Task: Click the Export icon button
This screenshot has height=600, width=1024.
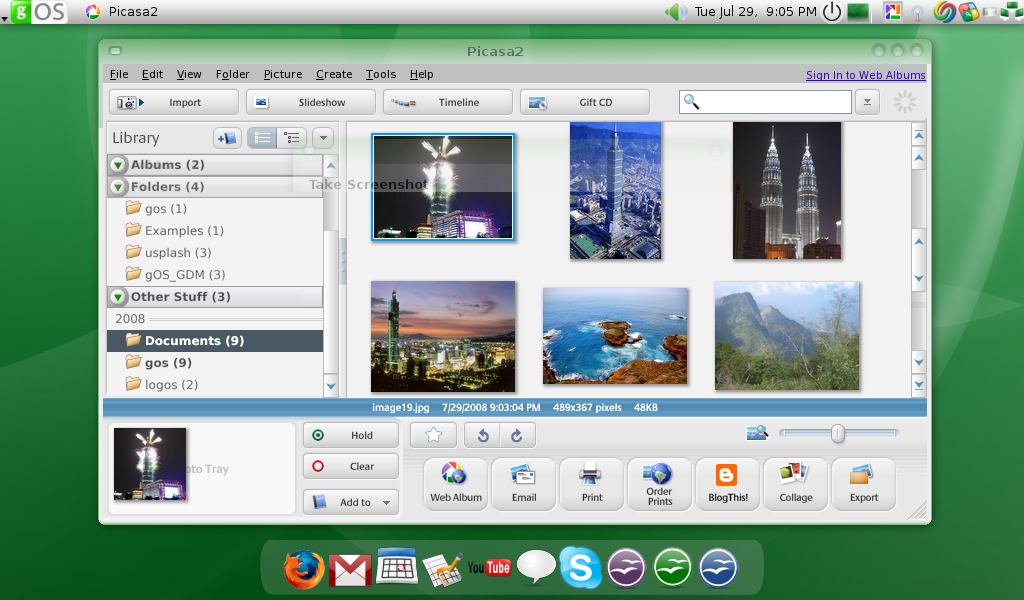Action: [863, 484]
